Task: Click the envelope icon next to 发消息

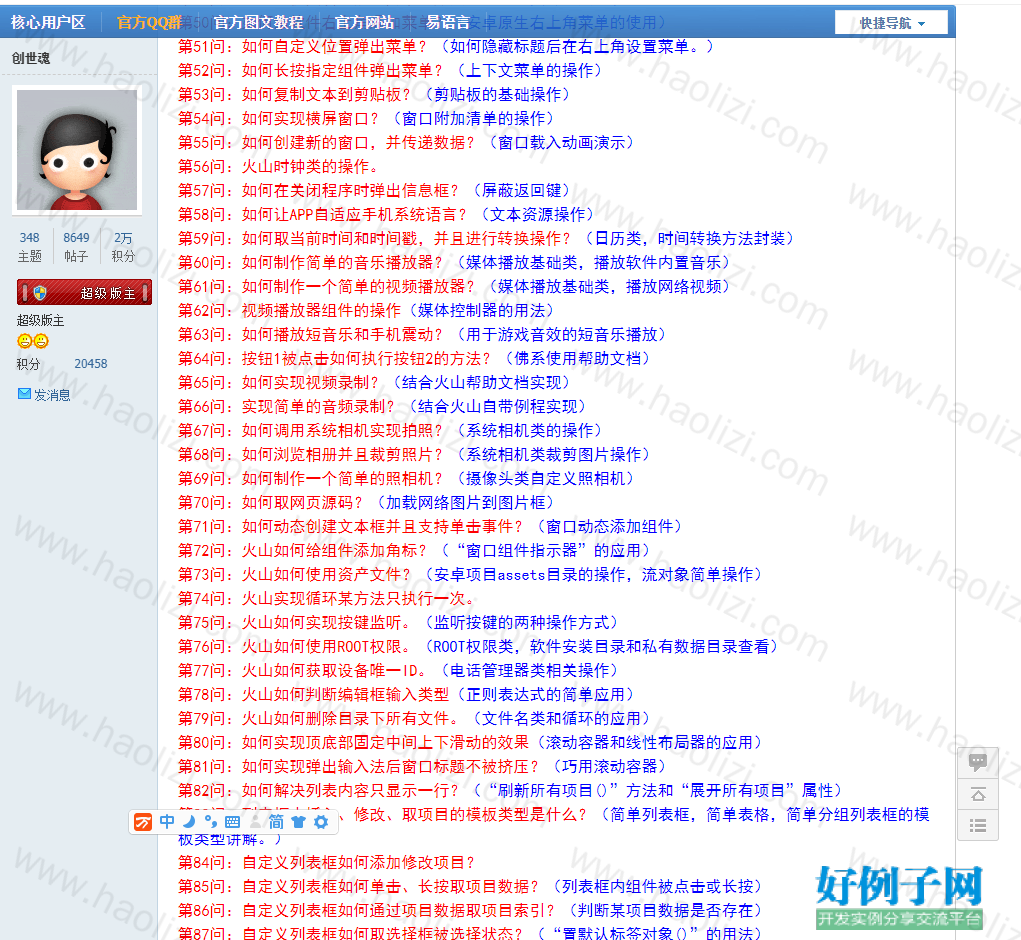Action: [24, 394]
